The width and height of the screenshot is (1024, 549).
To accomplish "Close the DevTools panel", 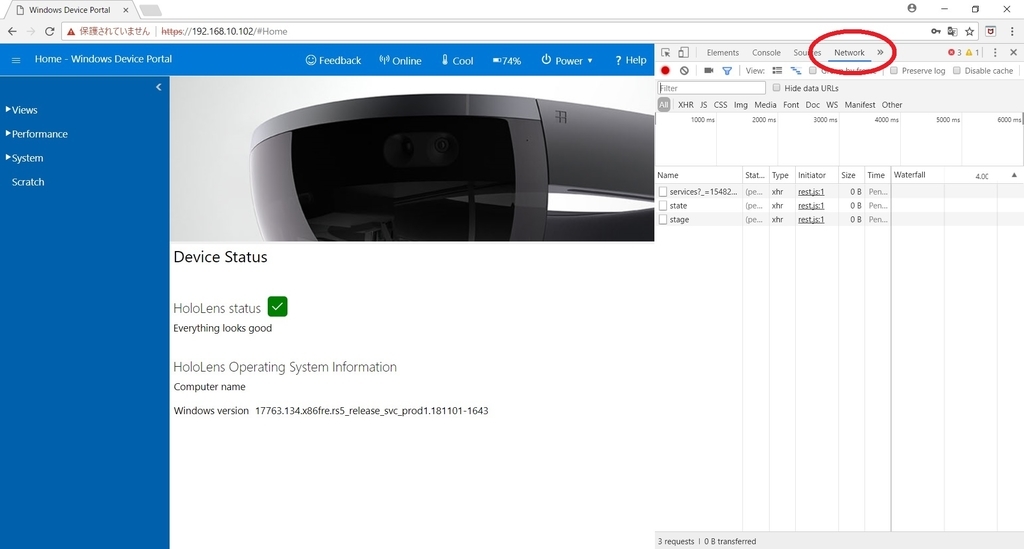I will (1014, 53).
